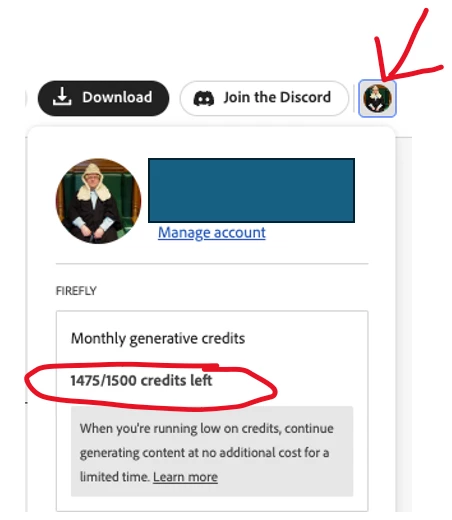Click the partially hidden button left of Download
Image resolution: width=452 pixels, height=520 pixels.
26,98
